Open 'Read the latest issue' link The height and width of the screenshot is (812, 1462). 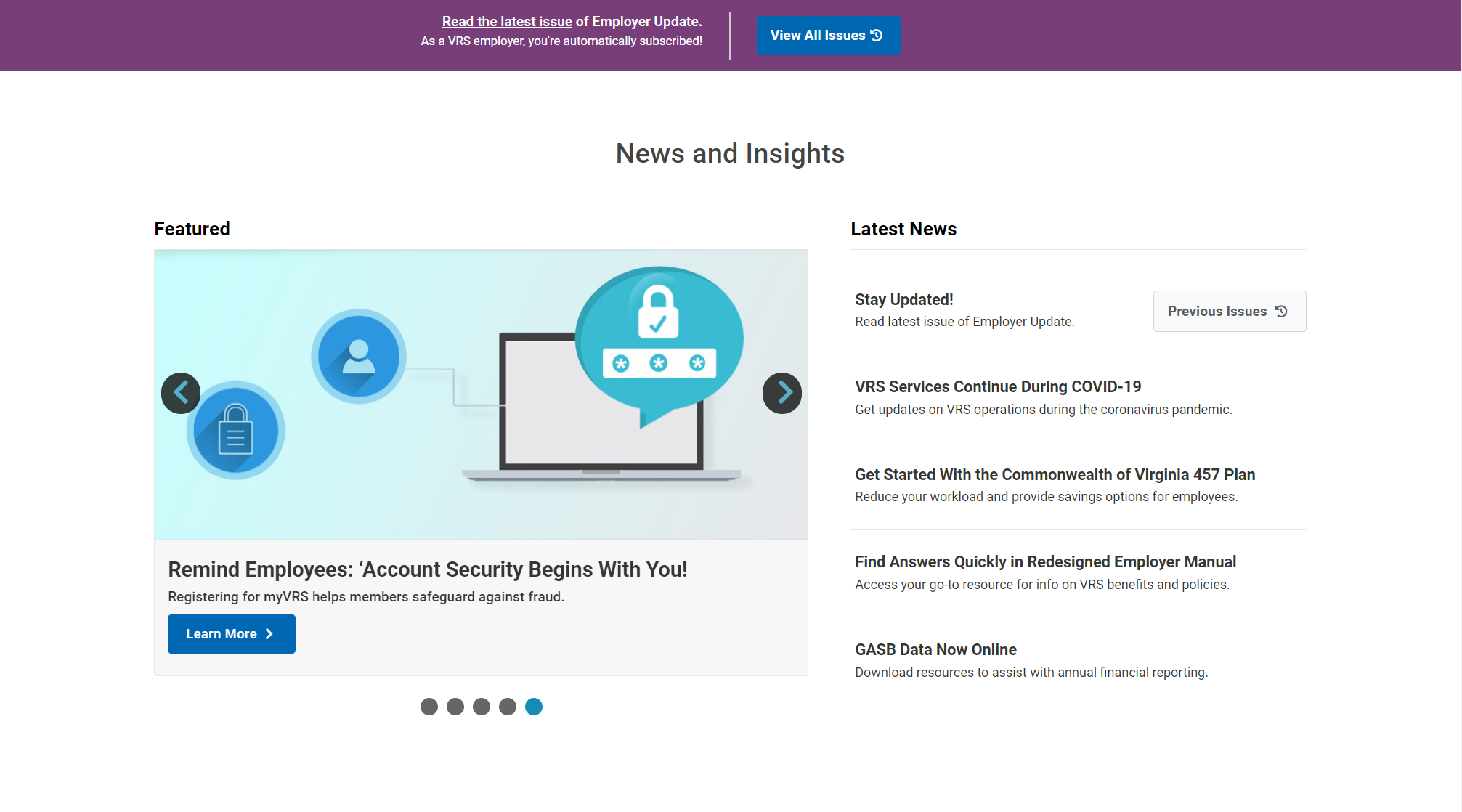point(507,22)
